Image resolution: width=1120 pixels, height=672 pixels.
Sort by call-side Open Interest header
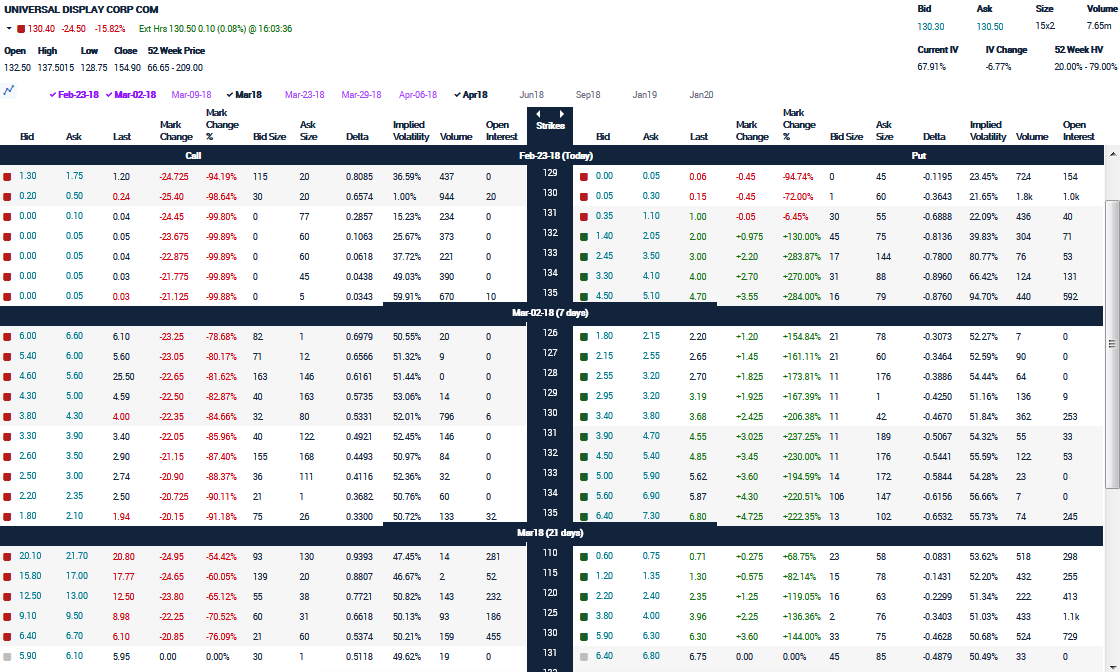point(501,131)
